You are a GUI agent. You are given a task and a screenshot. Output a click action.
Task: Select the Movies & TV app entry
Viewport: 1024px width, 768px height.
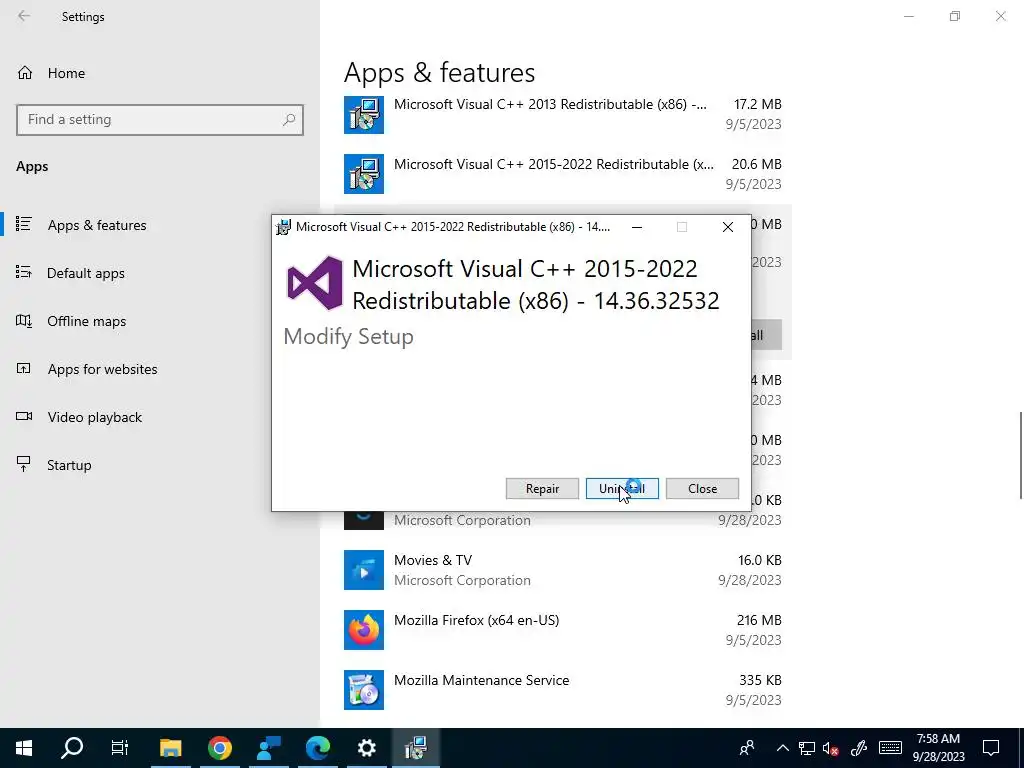(x=562, y=570)
